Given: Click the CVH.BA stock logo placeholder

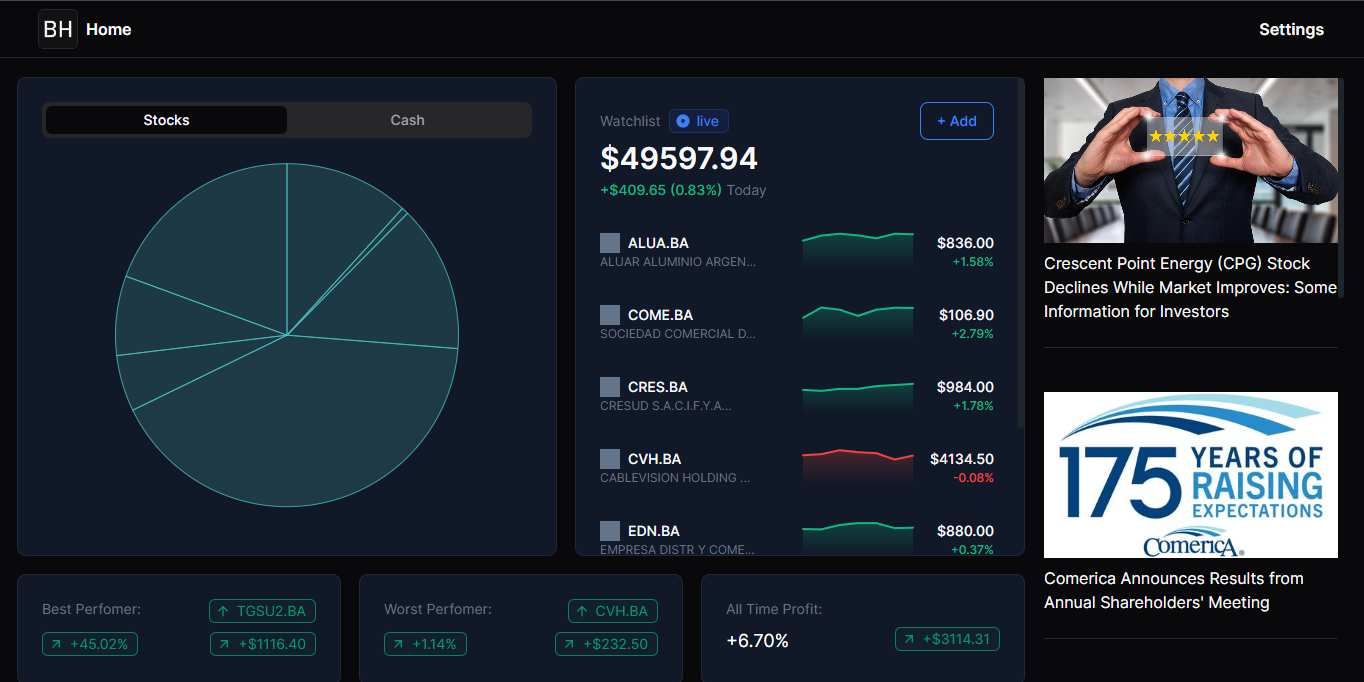Looking at the screenshot, I should pos(610,459).
